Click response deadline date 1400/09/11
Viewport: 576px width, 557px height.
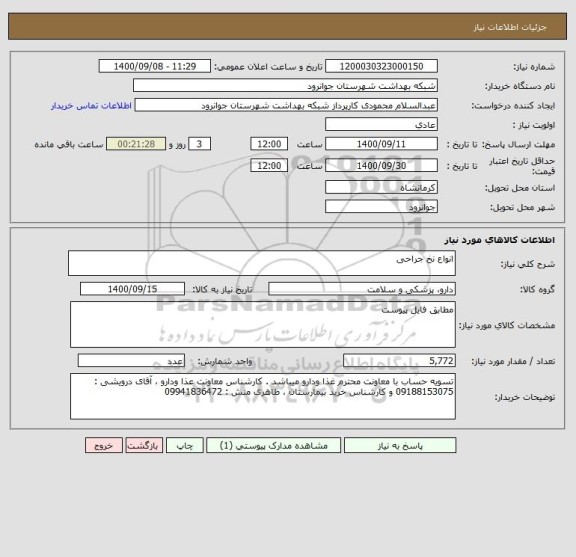click(381, 144)
